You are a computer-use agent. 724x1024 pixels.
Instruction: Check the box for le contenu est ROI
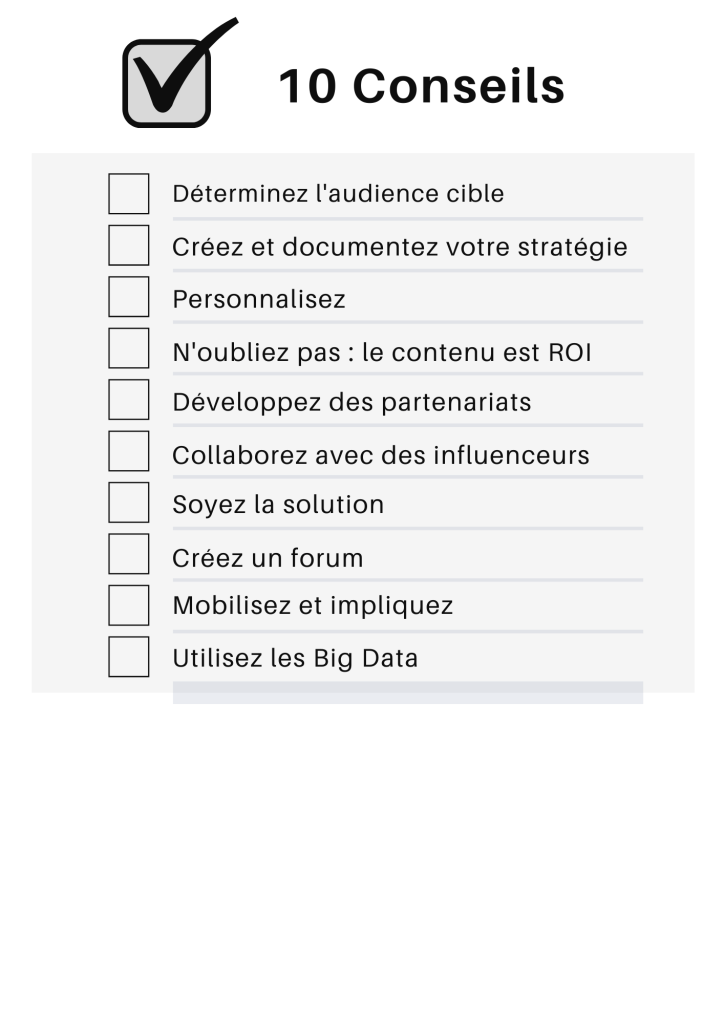pyautogui.click(x=129, y=348)
